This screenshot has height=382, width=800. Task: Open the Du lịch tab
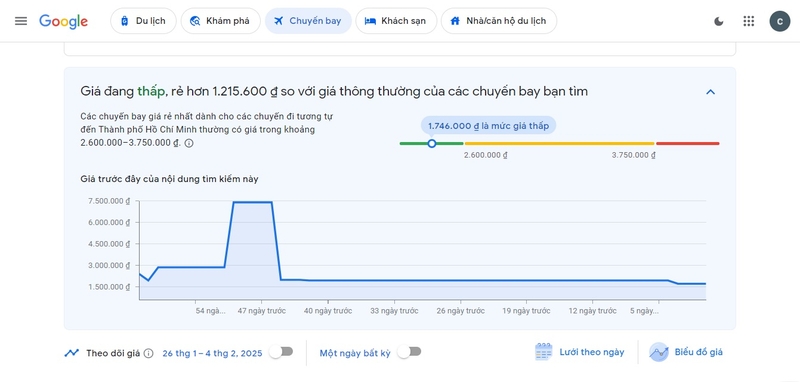[x=143, y=21]
